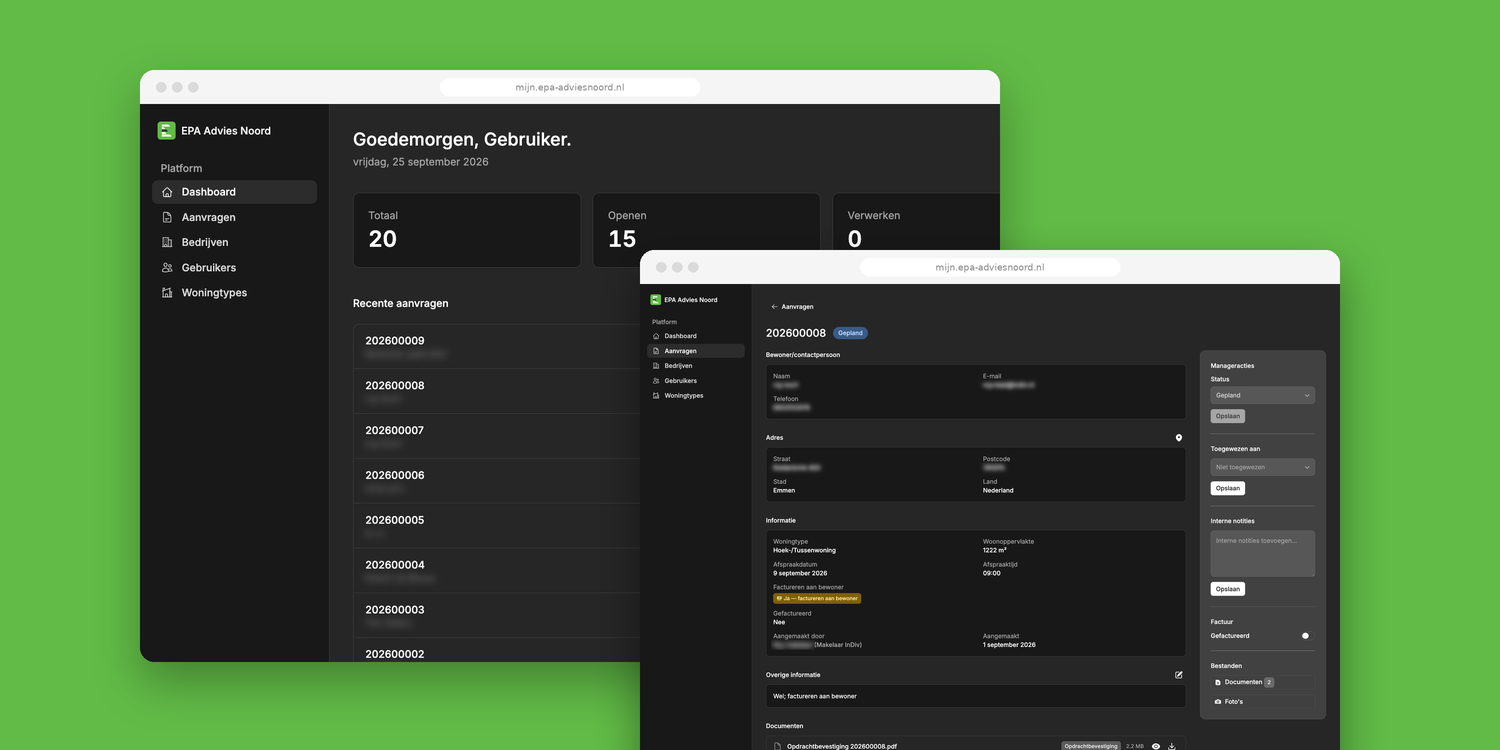Click the Openen card showing 15
This screenshot has height=750, width=1500.
coord(706,230)
